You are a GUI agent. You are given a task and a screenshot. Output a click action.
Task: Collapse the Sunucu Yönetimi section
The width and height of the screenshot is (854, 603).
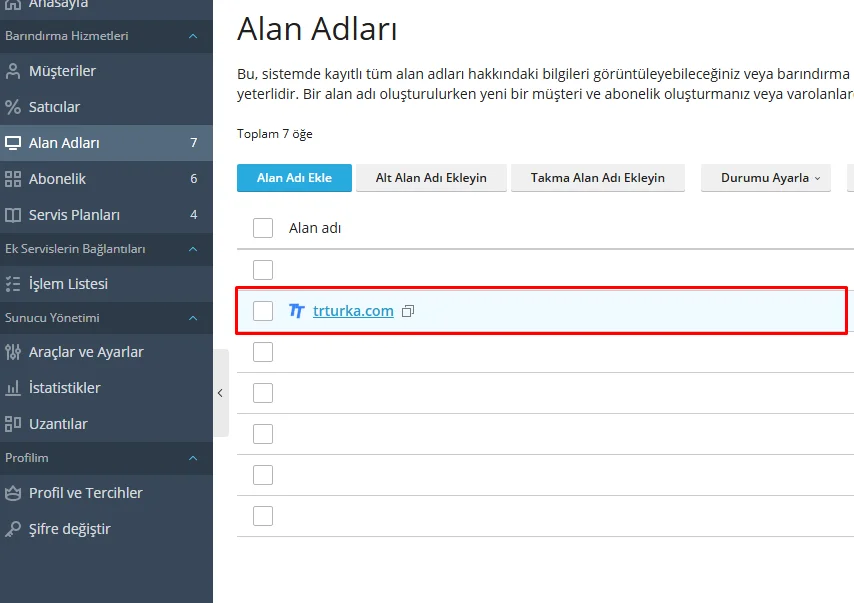click(194, 318)
